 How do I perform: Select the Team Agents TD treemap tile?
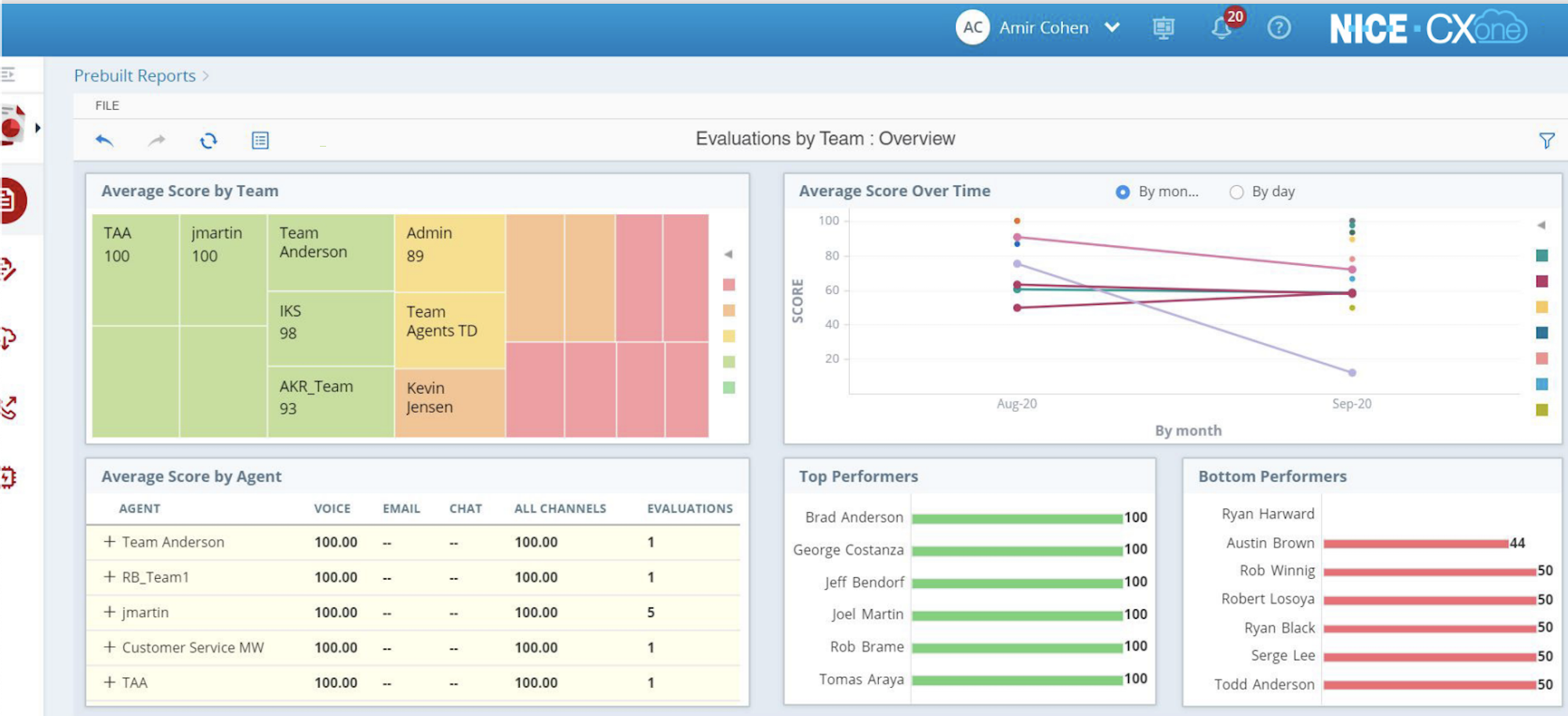(x=450, y=330)
